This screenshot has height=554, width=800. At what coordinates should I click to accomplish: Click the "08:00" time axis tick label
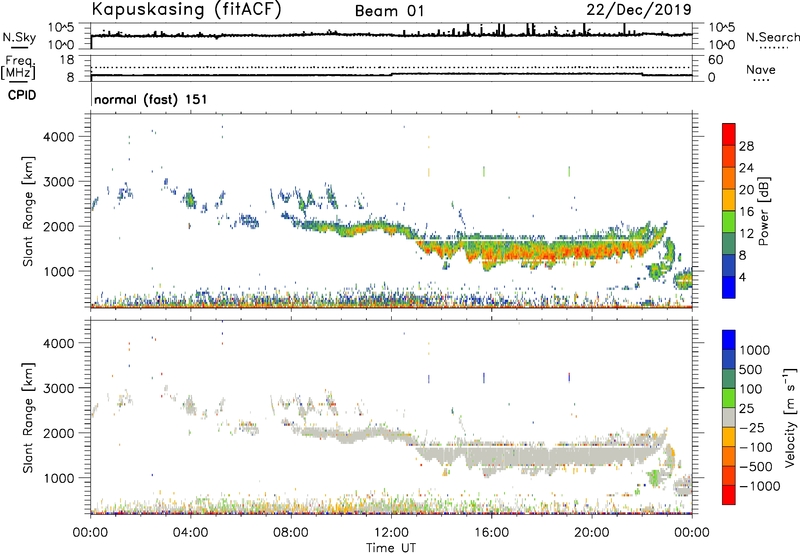click(291, 533)
